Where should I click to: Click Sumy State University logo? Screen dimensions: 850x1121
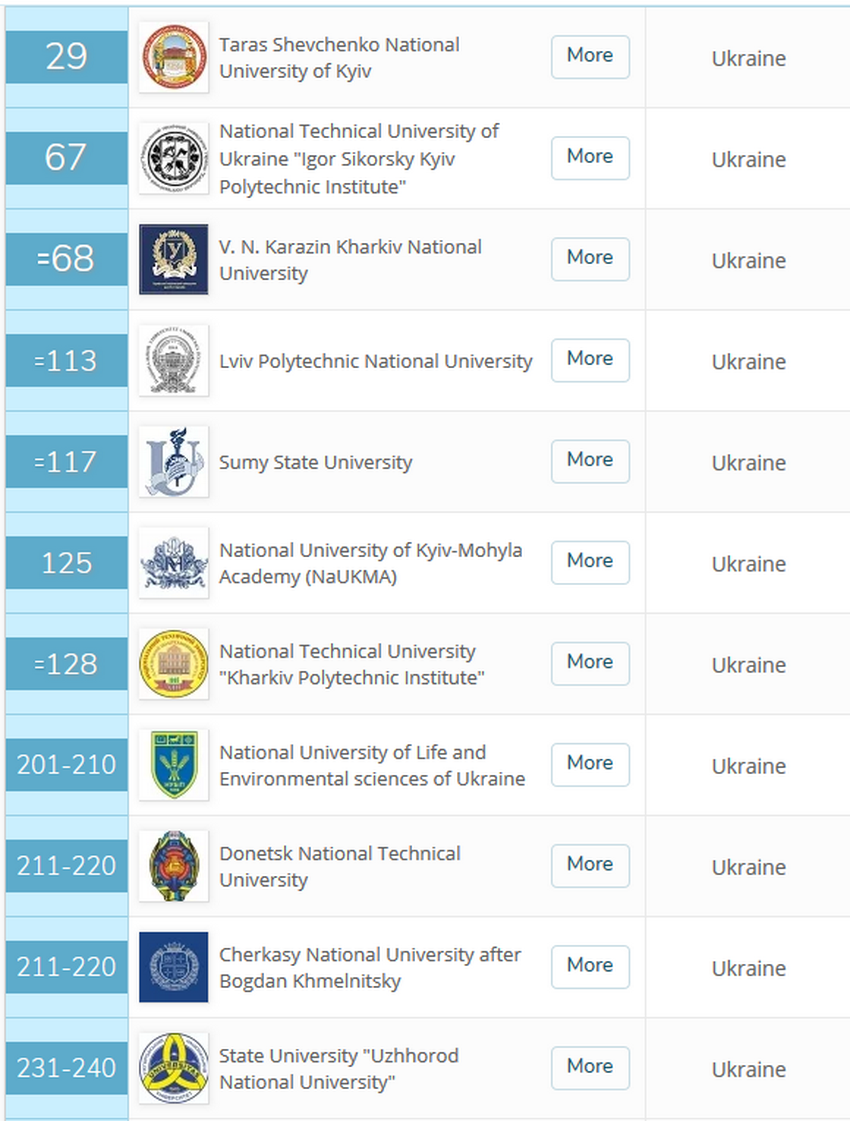[173, 461]
